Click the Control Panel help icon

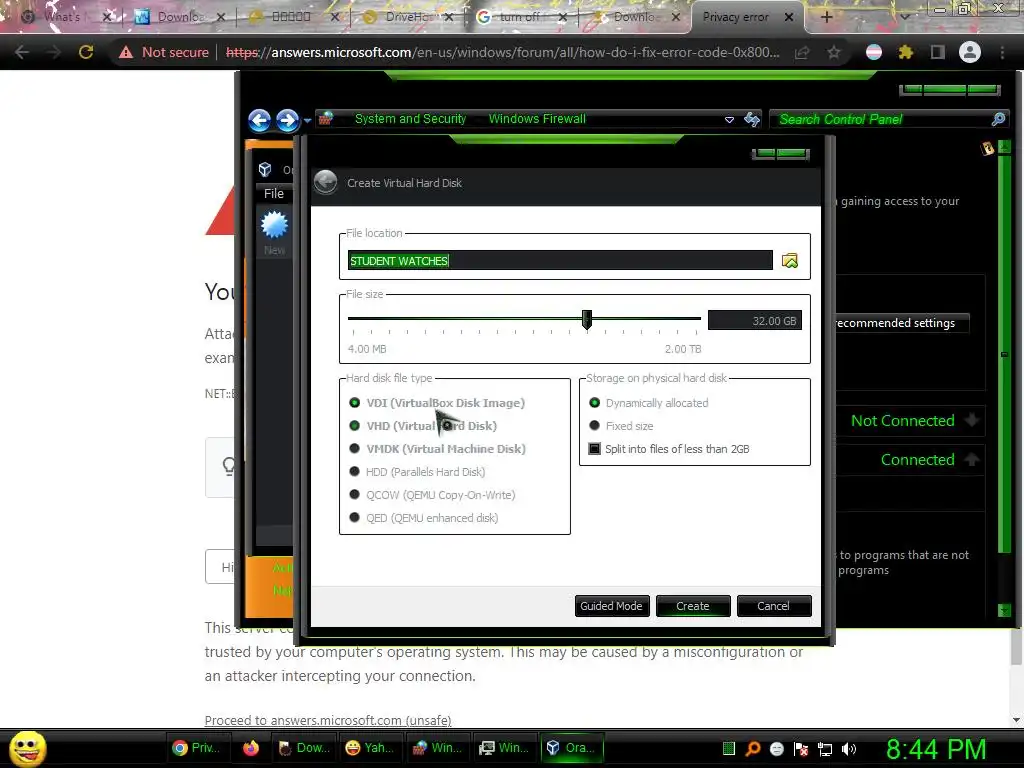[x=987, y=148]
